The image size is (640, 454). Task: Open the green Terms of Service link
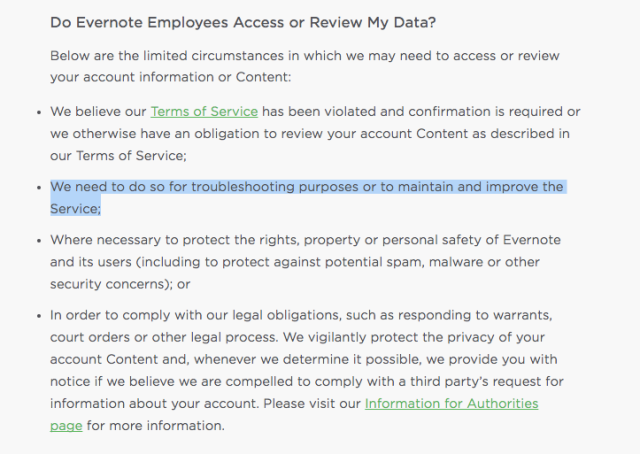click(204, 111)
